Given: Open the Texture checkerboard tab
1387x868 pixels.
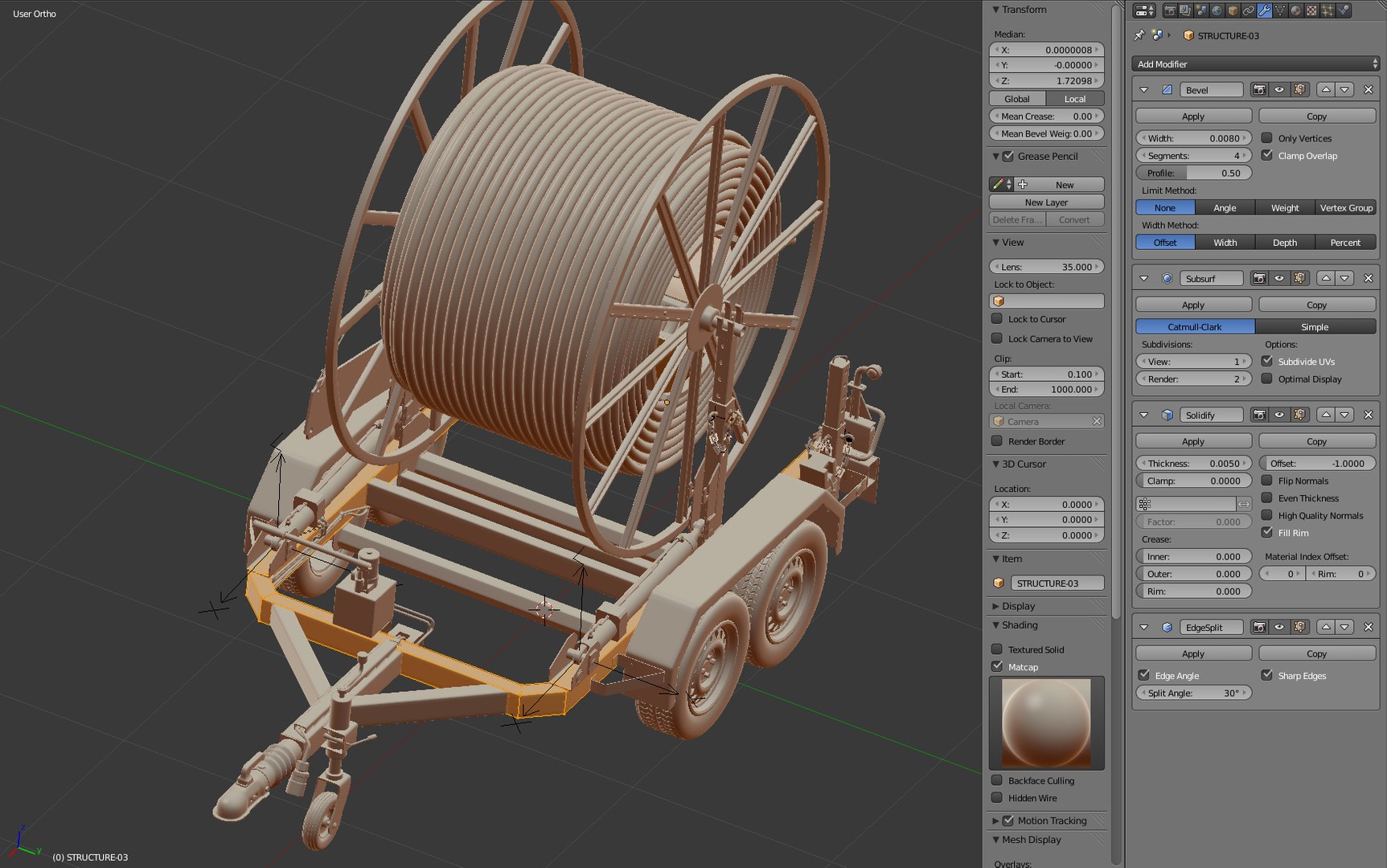Looking at the screenshot, I should [x=1311, y=10].
